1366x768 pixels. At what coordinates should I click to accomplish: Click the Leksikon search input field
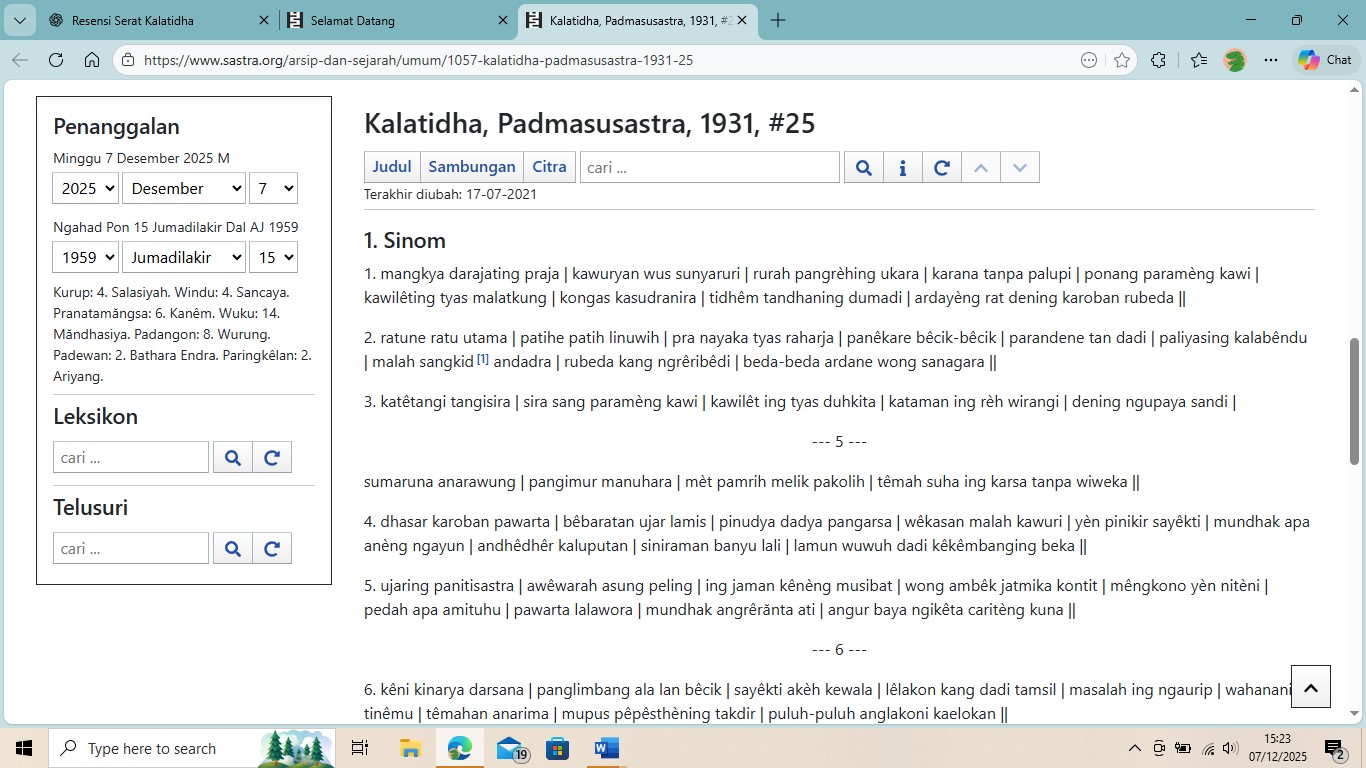click(x=131, y=458)
